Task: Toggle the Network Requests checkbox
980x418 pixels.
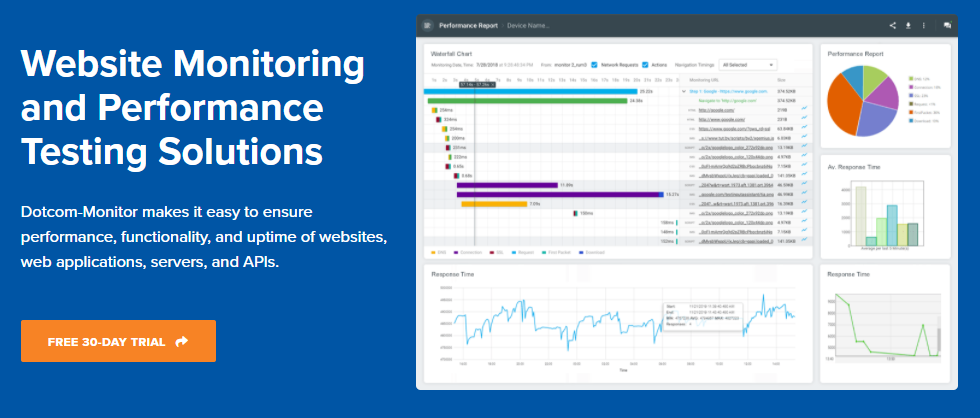Action: coord(594,64)
